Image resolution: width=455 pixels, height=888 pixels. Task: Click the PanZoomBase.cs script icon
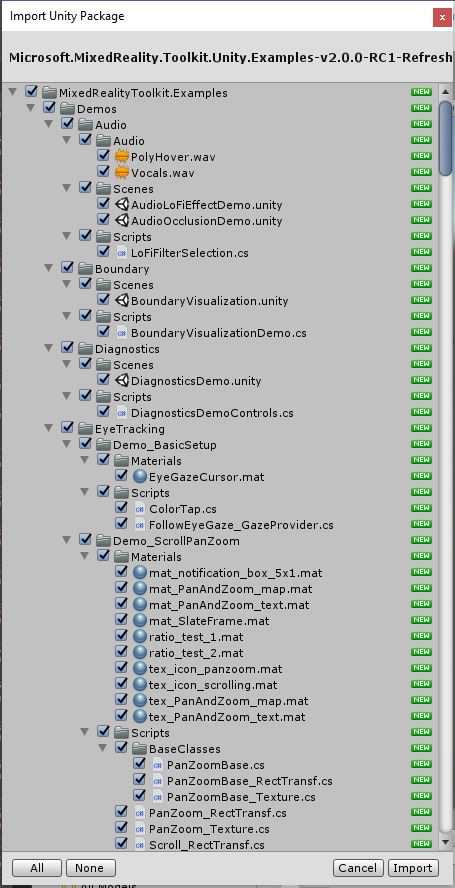pyautogui.click(x=158, y=765)
